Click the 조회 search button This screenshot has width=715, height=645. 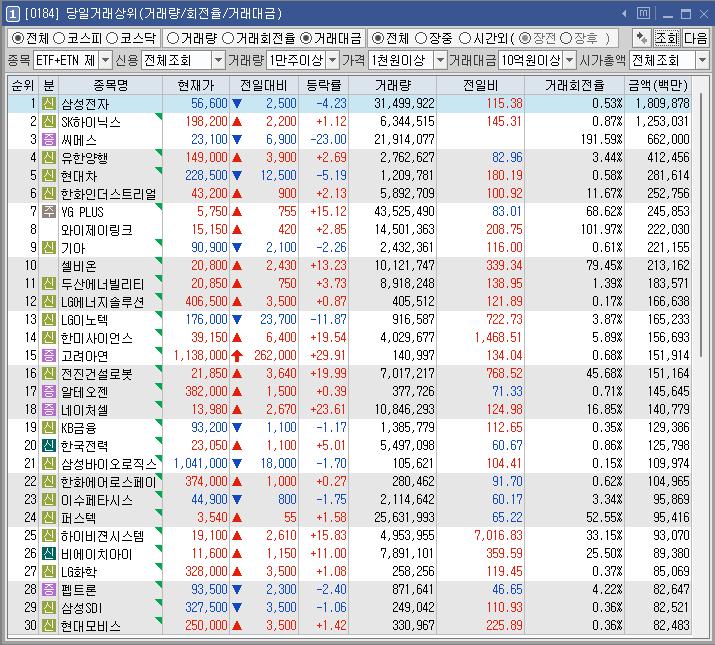click(667, 38)
